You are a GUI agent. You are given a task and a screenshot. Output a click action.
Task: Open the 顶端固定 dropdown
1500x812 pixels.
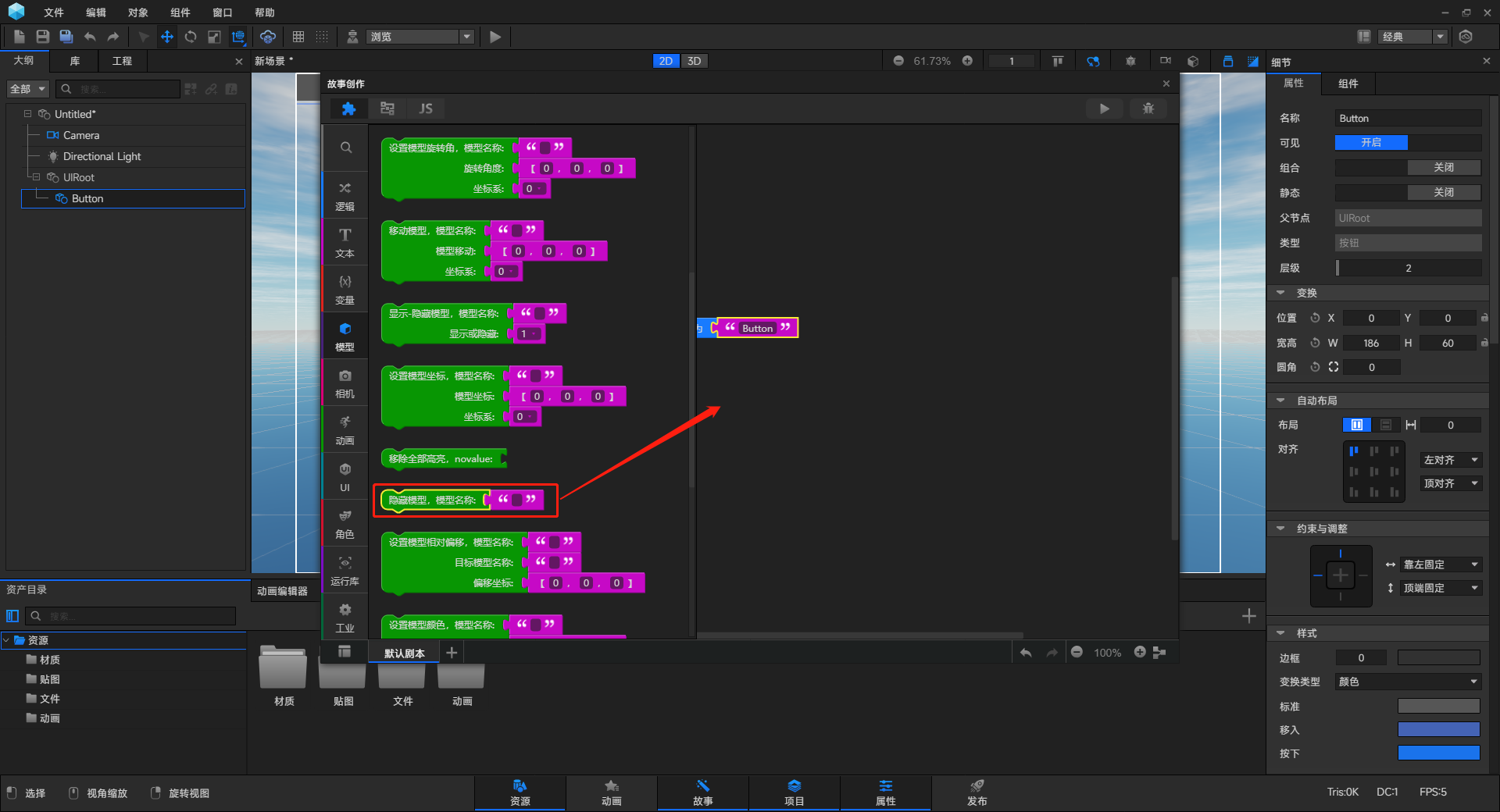[1441, 588]
